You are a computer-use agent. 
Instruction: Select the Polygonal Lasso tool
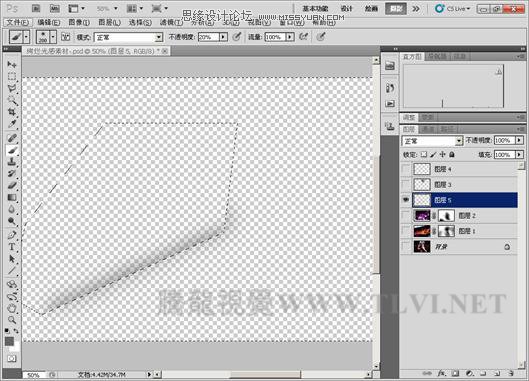click(x=12, y=88)
